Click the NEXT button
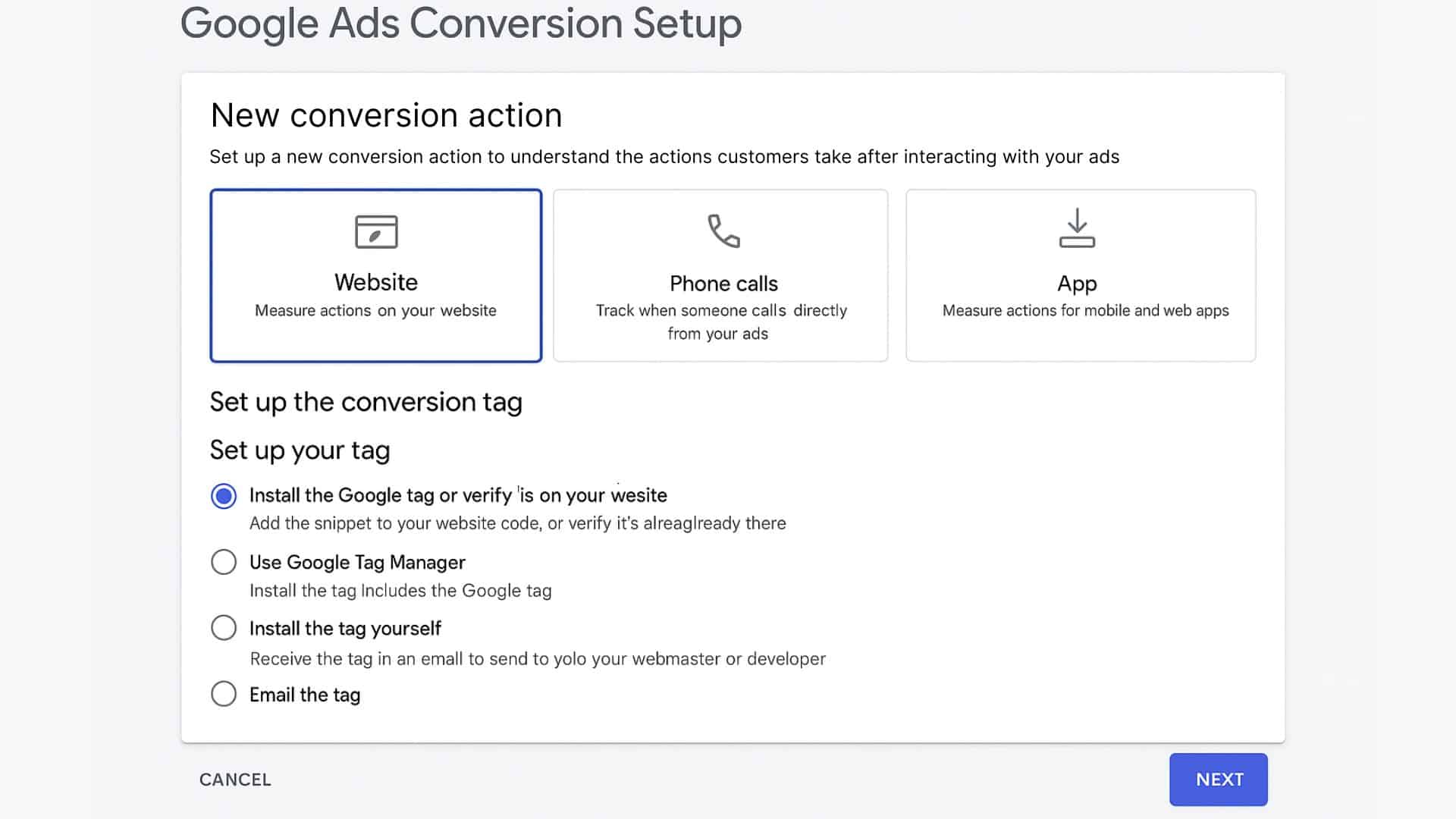 click(x=1219, y=780)
